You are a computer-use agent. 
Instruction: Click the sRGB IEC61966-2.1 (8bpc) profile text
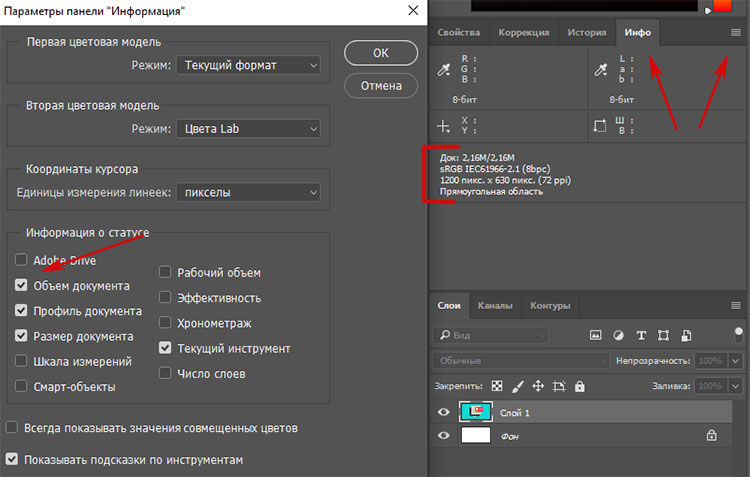pos(495,169)
